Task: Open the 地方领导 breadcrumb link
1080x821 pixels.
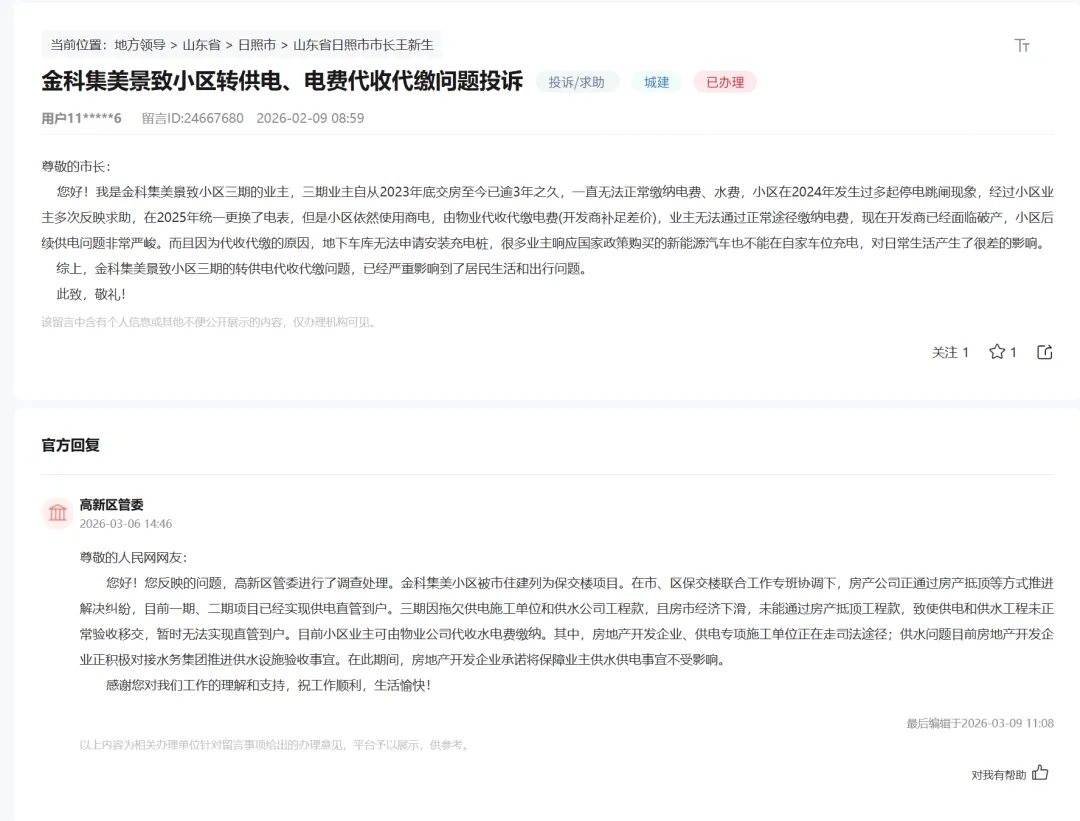Action: 140,45
